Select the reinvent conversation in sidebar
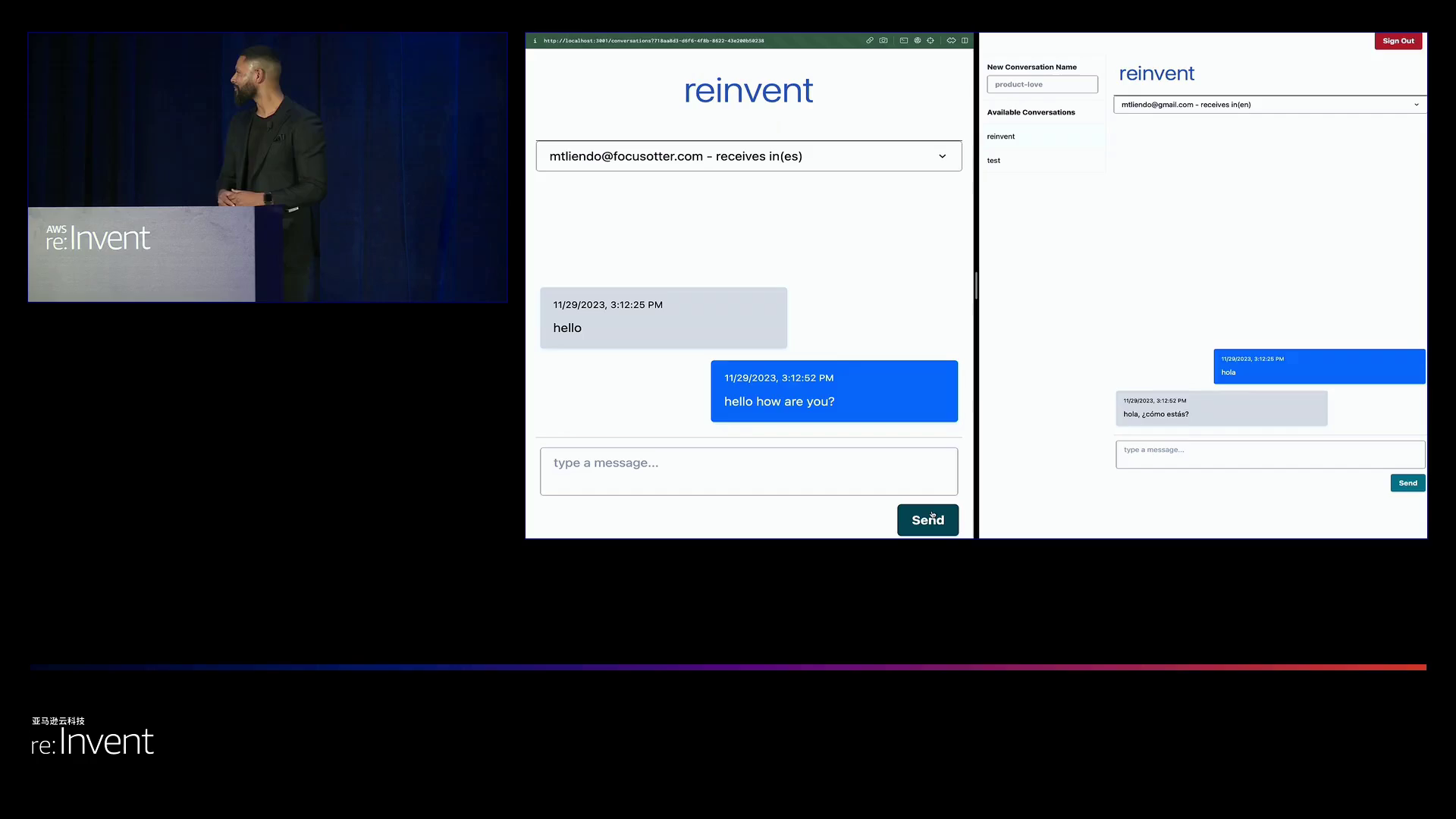 tap(1001, 136)
